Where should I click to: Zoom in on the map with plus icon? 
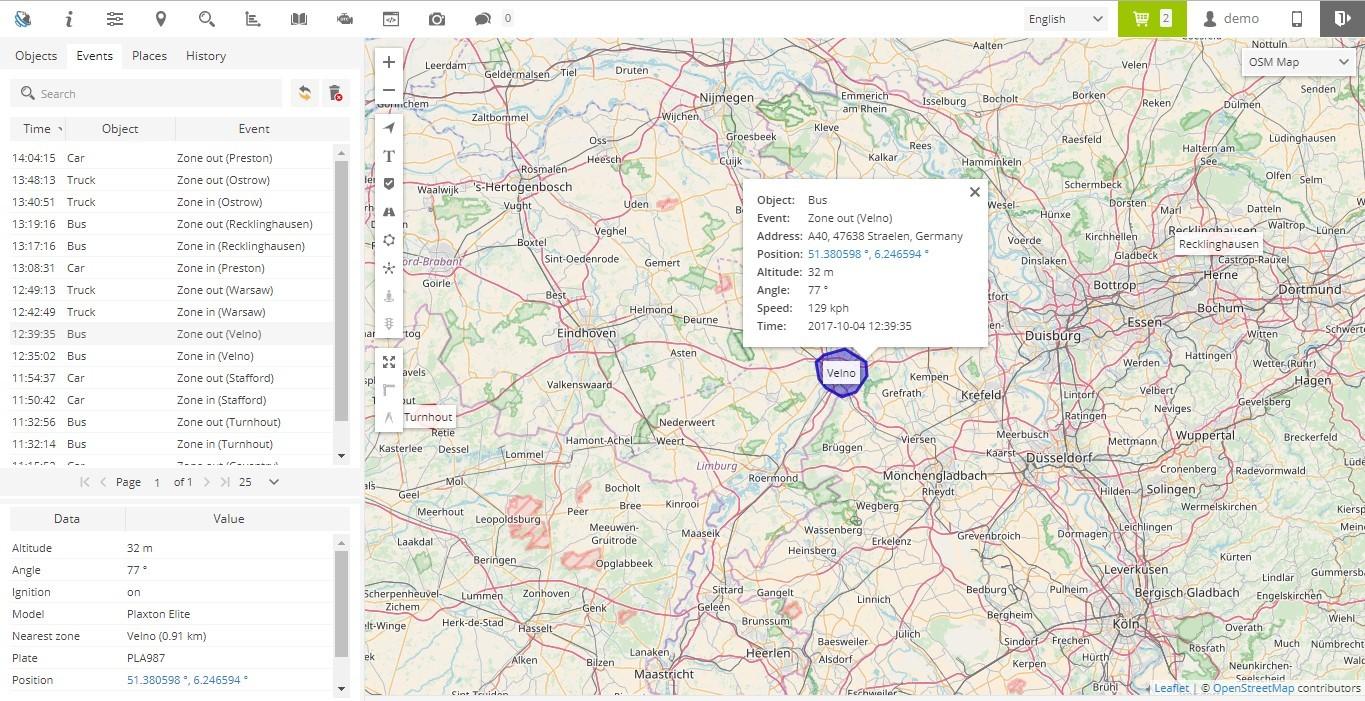[x=388, y=62]
